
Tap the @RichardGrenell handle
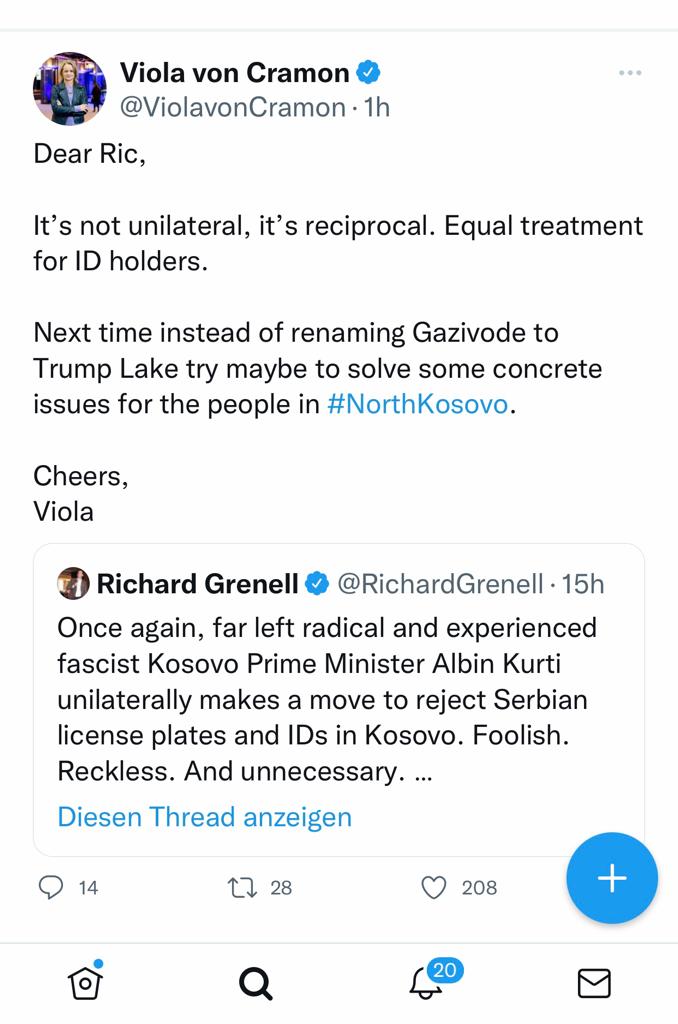(440, 583)
